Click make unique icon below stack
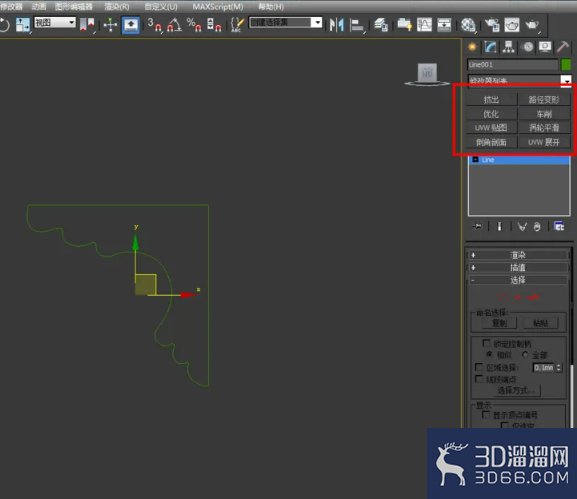Screen dimensions: 577x499 (x=522, y=226)
